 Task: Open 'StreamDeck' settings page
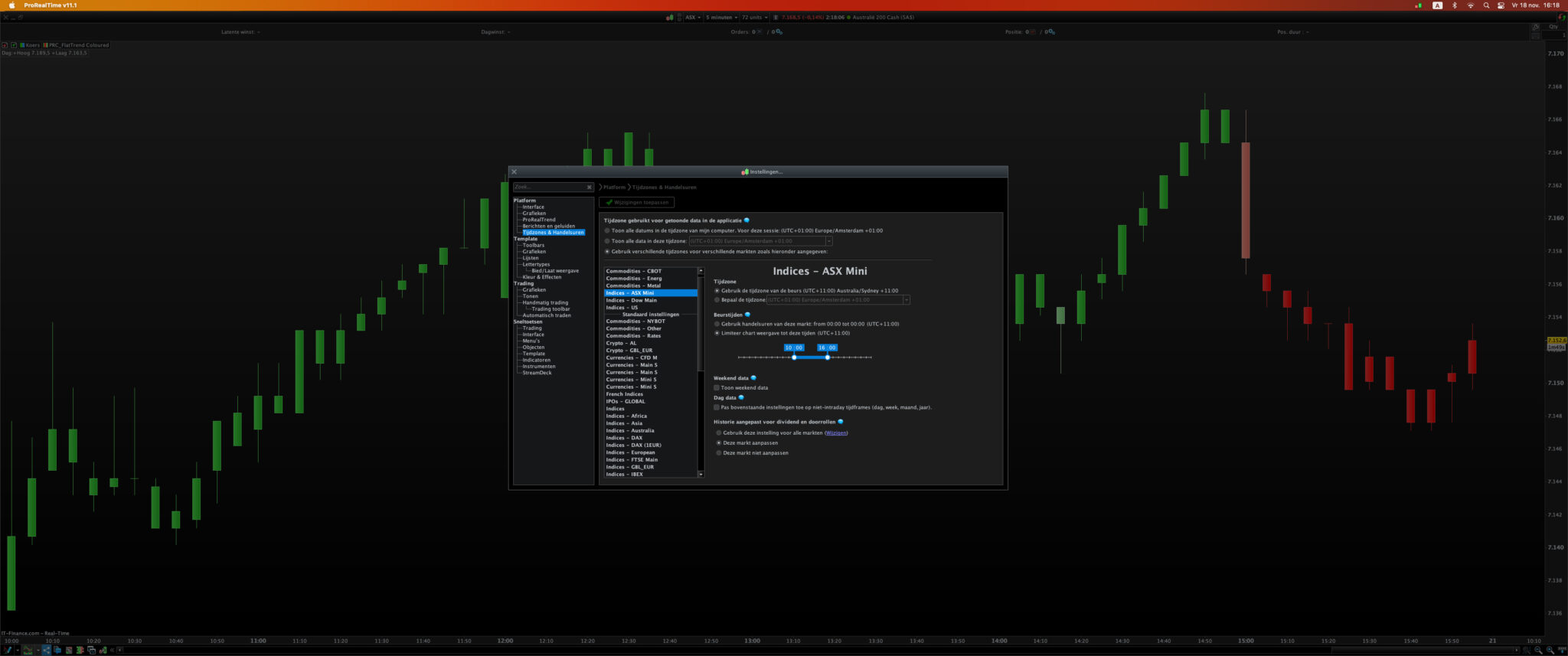click(537, 373)
